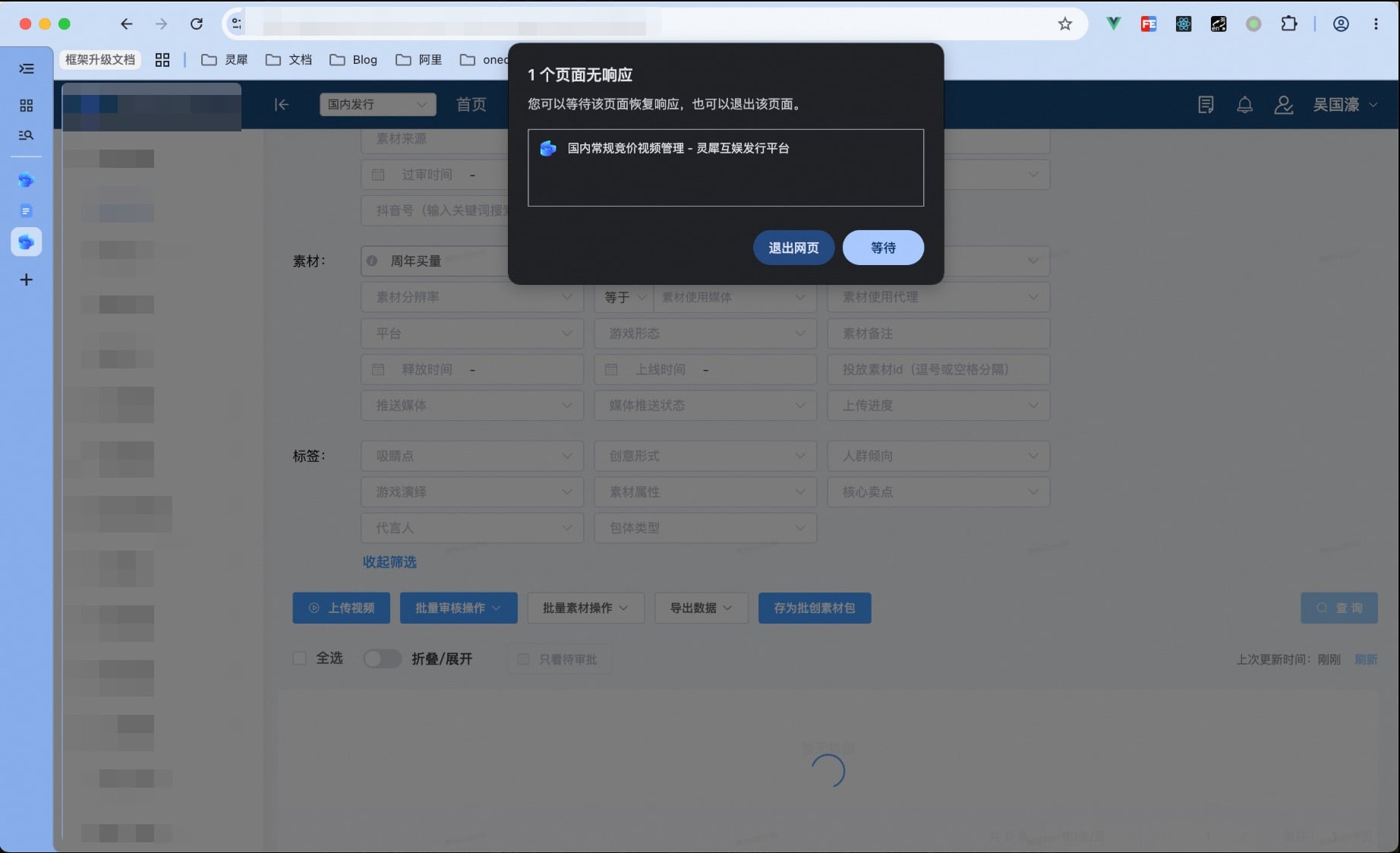1400x853 pixels.
Task: Check the 只看待审批 checkbox
Action: (523, 659)
